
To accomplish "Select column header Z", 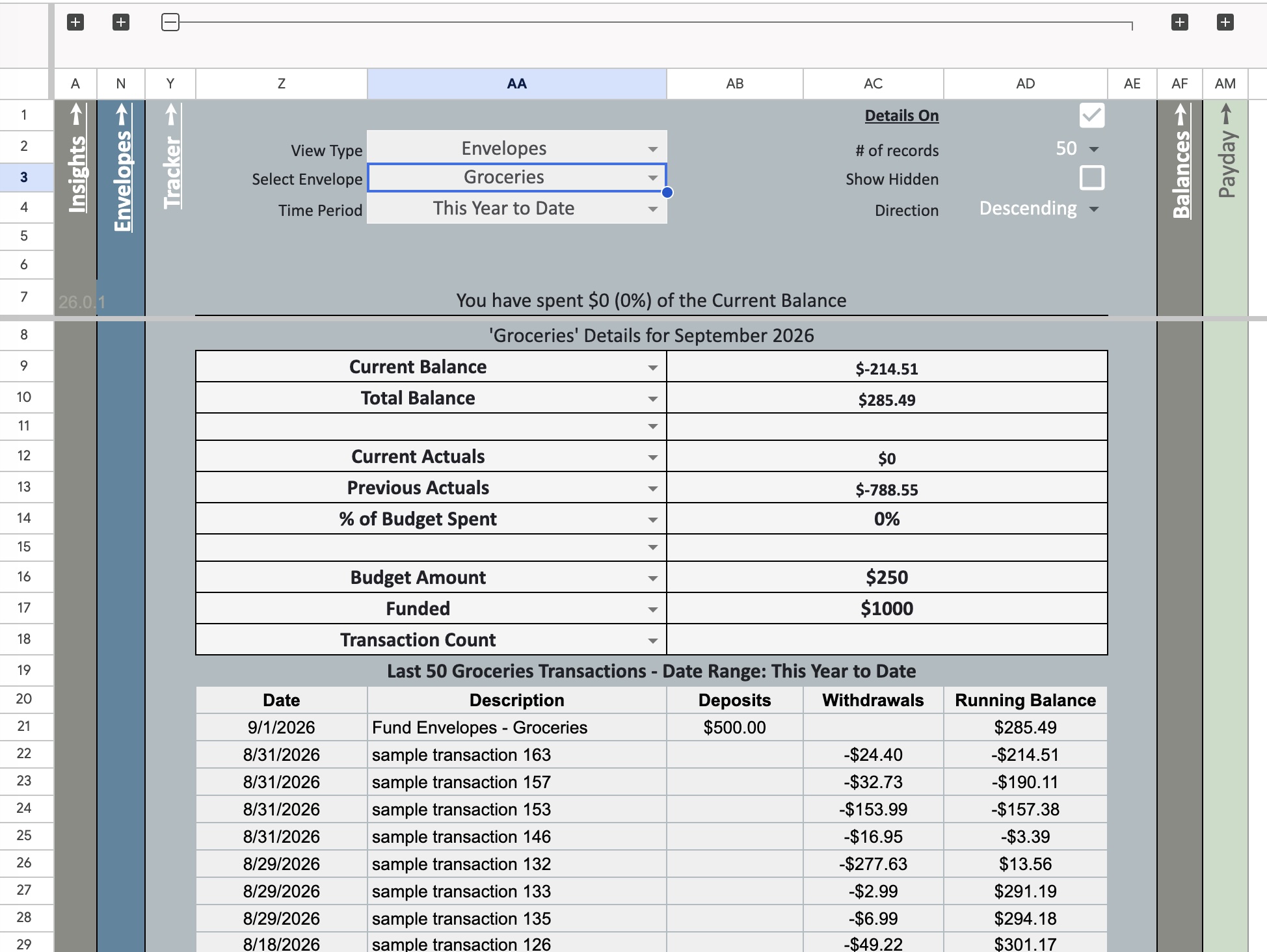I will 282,84.
